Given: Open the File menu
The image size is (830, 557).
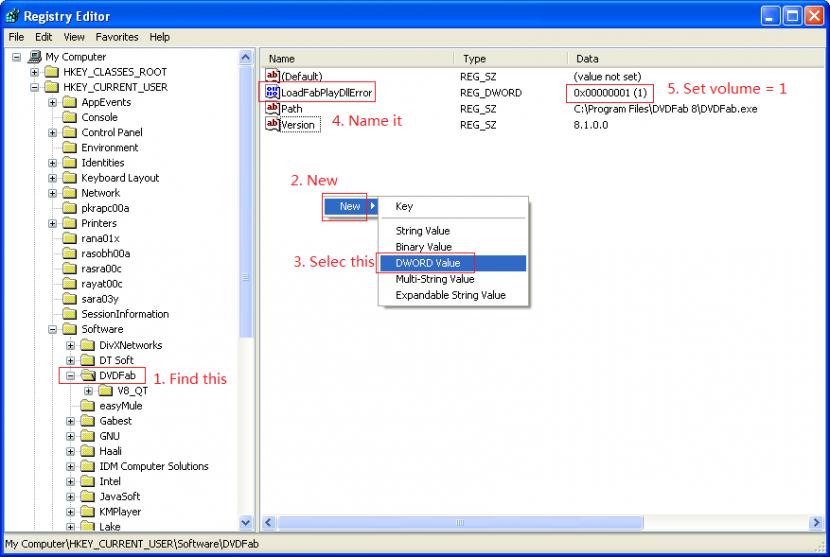Looking at the screenshot, I should [16, 37].
